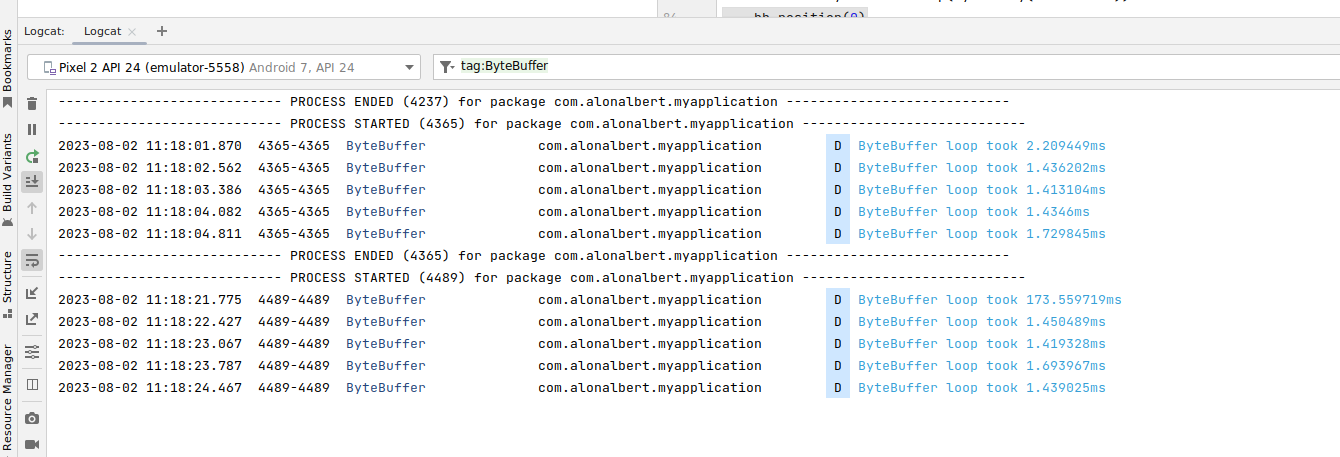
Task: Restart logcat using the green arrow icon
Action: tap(32, 156)
